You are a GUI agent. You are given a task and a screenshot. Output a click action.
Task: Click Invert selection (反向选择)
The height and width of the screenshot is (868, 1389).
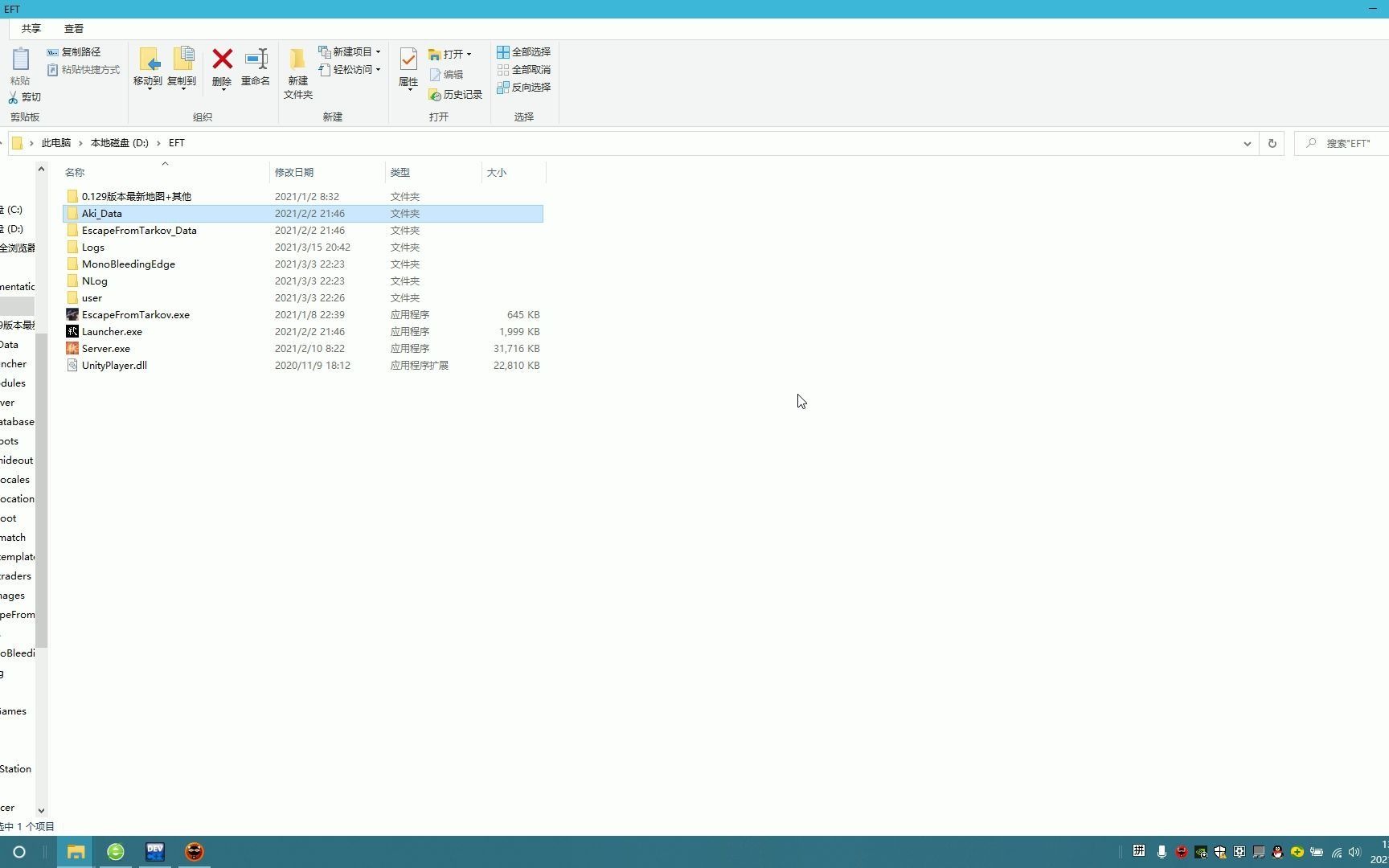coord(524,88)
